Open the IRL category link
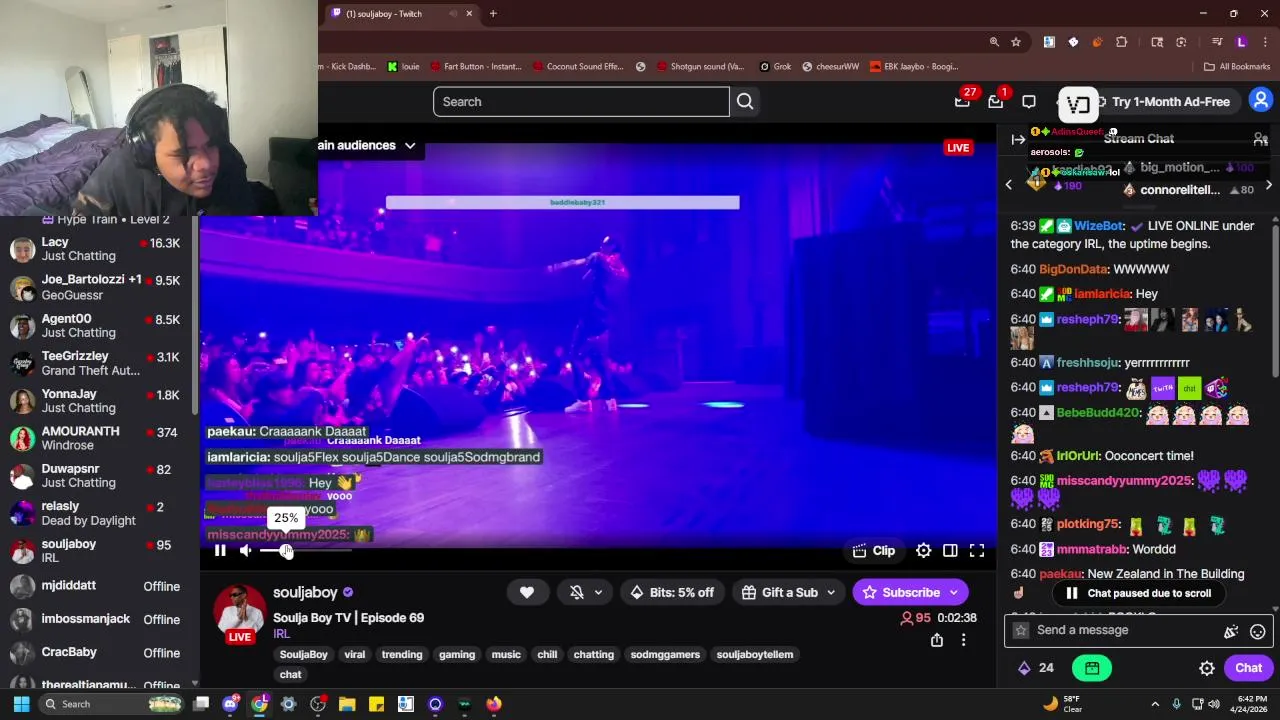The image size is (1280, 720). pyautogui.click(x=282, y=634)
